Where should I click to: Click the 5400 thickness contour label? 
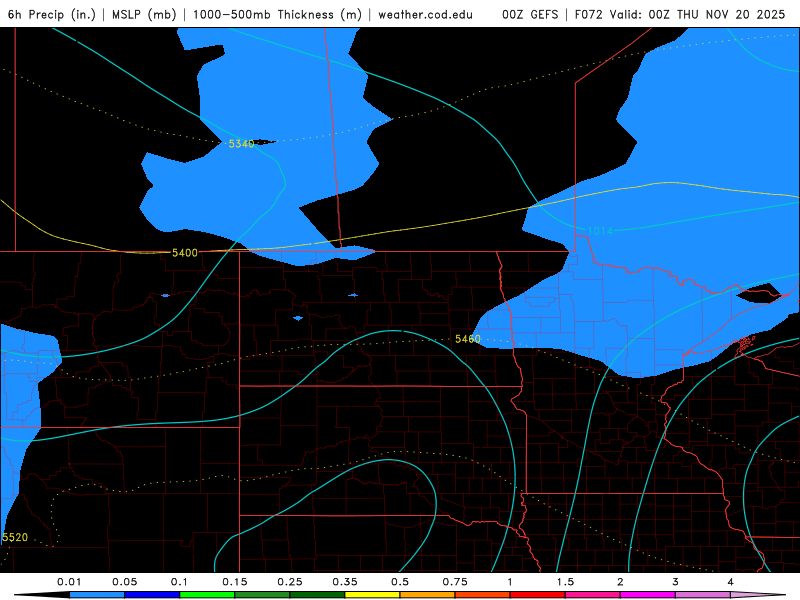185,253
